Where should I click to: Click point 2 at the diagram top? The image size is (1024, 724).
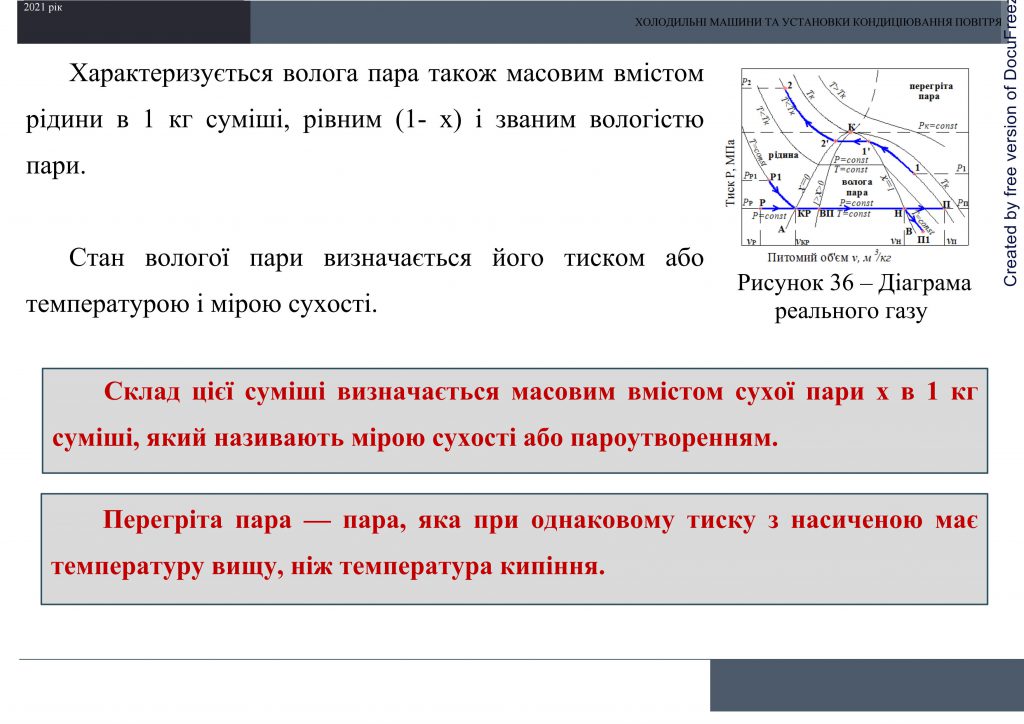[787, 87]
